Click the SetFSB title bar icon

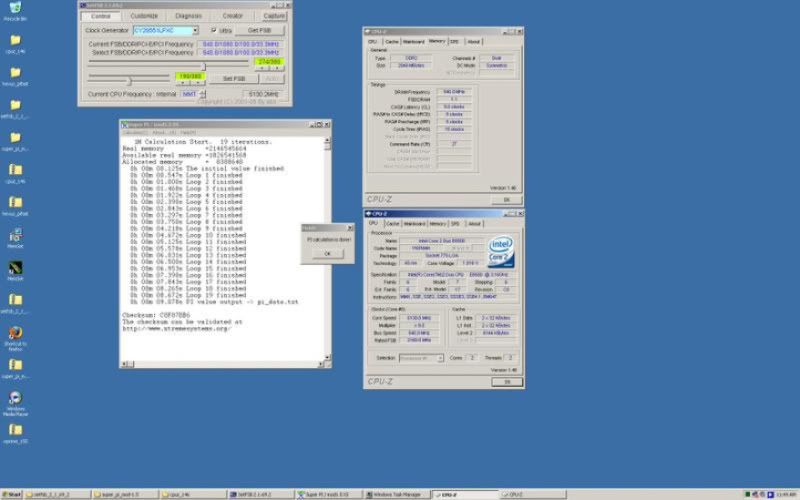pyautogui.click(x=83, y=5)
